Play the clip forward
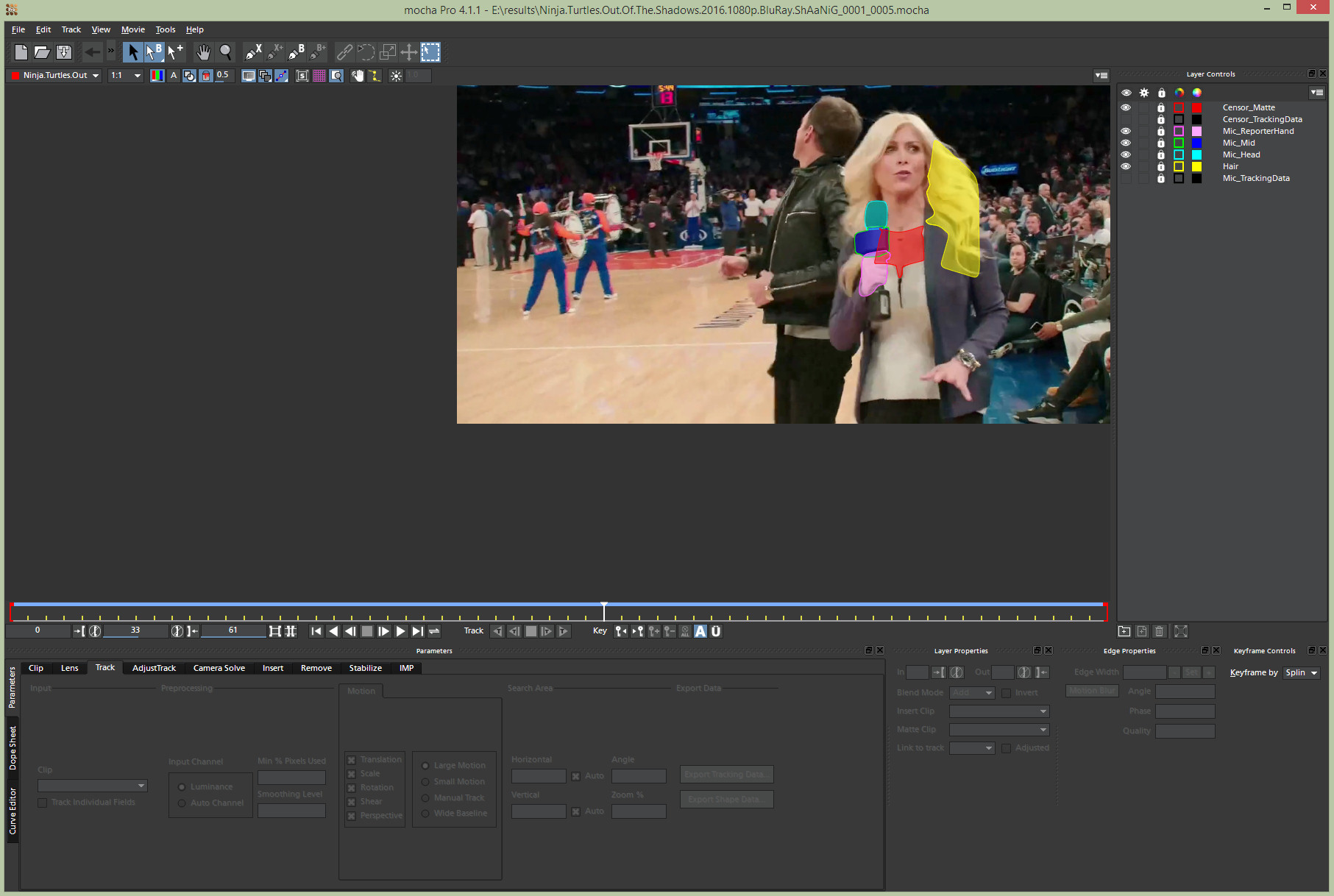The width and height of the screenshot is (1334, 896). click(x=400, y=631)
